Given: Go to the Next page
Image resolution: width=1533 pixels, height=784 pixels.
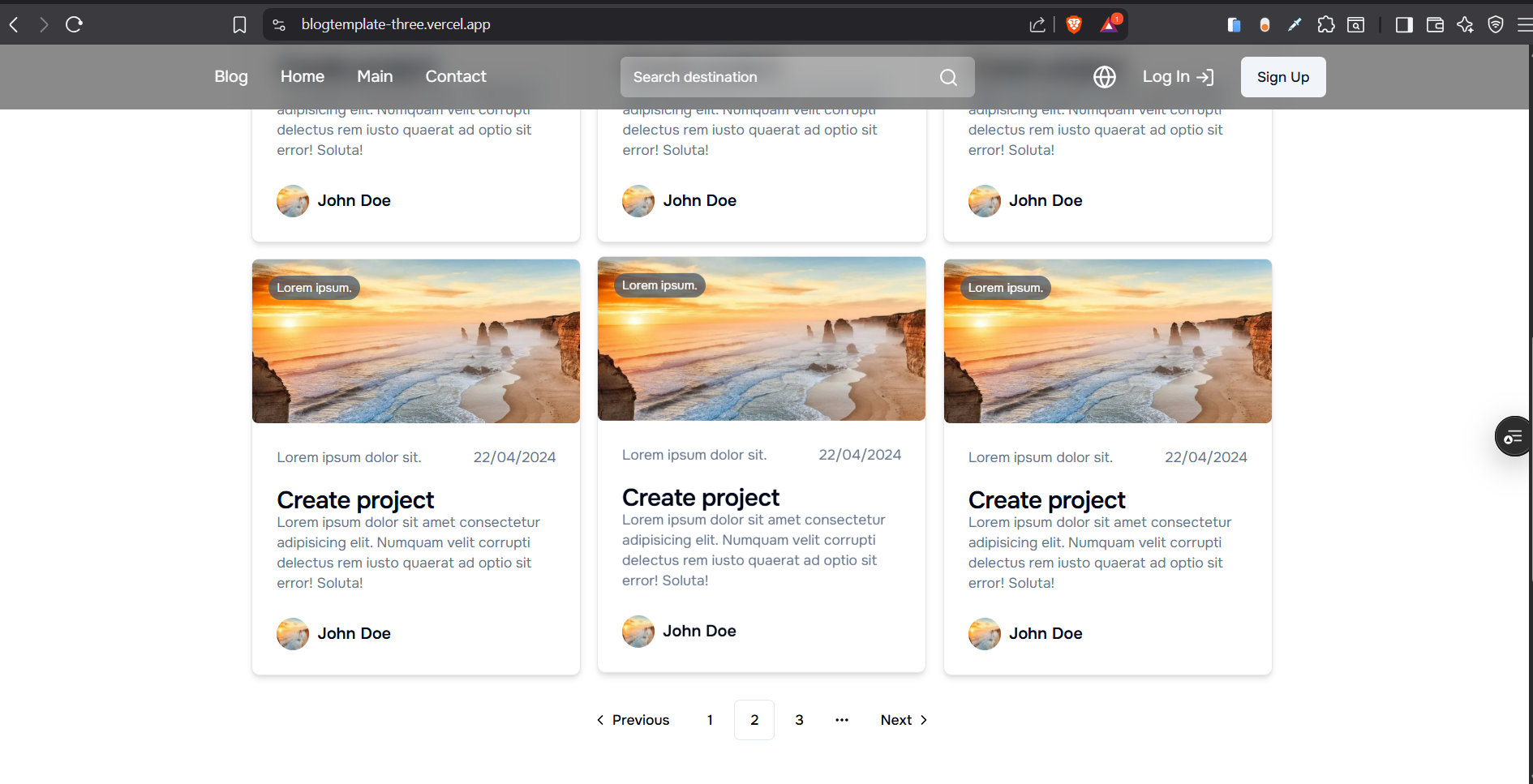Looking at the screenshot, I should coord(904,720).
